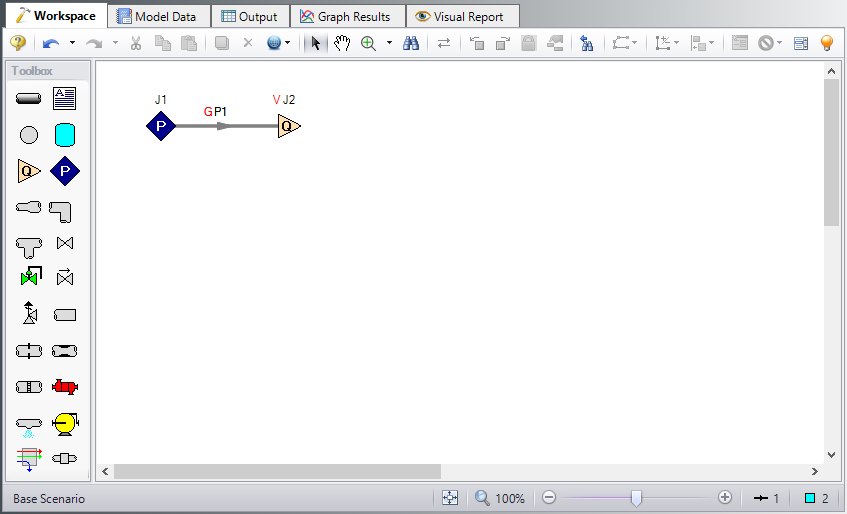Click the zoom slider handle

point(636,498)
